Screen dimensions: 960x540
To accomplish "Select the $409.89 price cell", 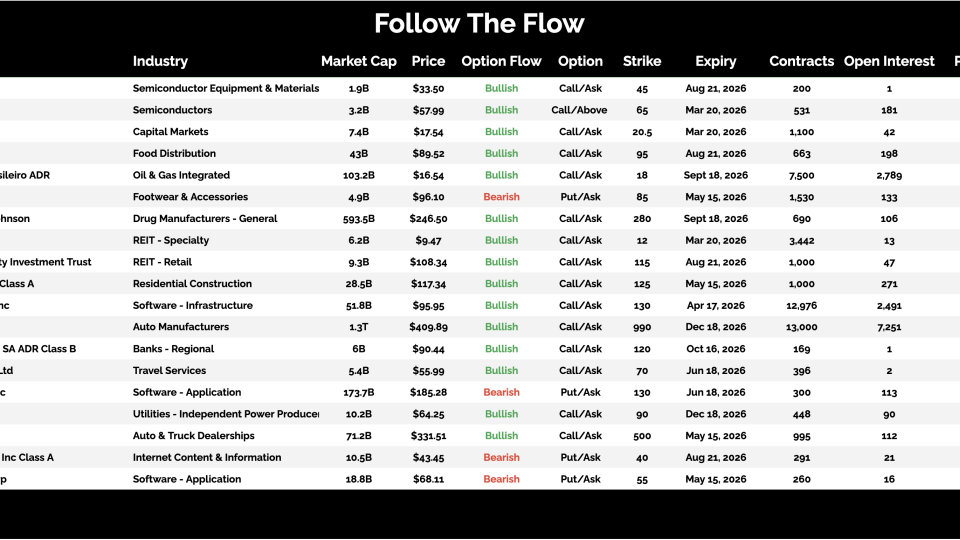I will pos(428,327).
